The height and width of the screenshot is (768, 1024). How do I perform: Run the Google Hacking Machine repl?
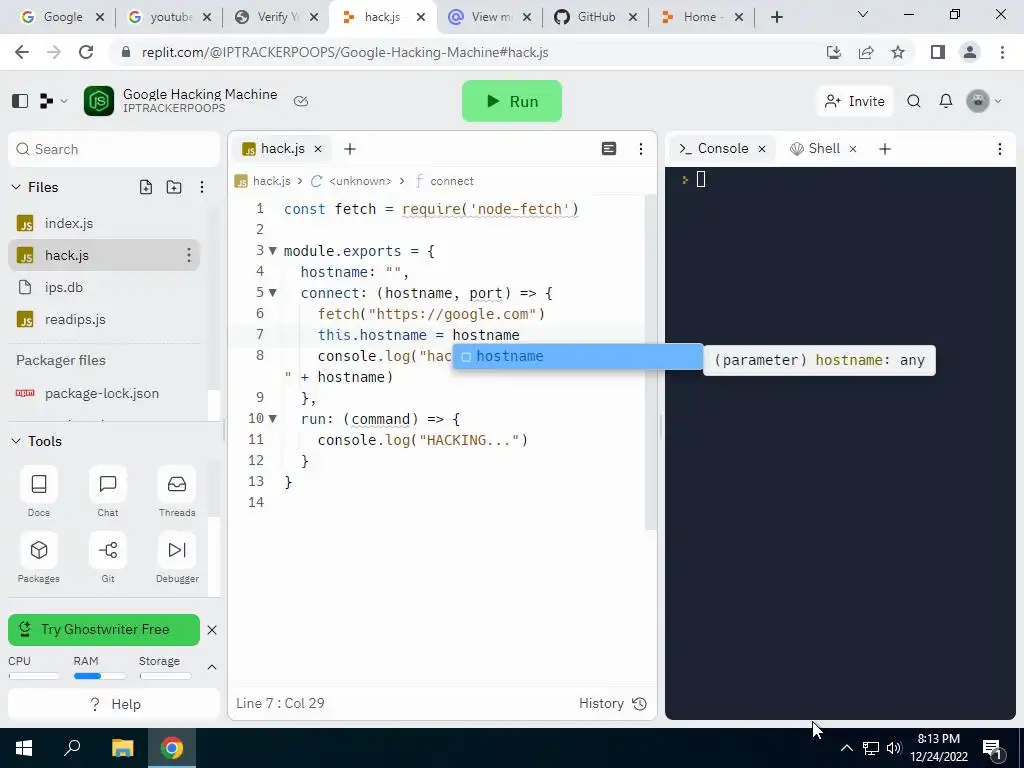pos(512,101)
